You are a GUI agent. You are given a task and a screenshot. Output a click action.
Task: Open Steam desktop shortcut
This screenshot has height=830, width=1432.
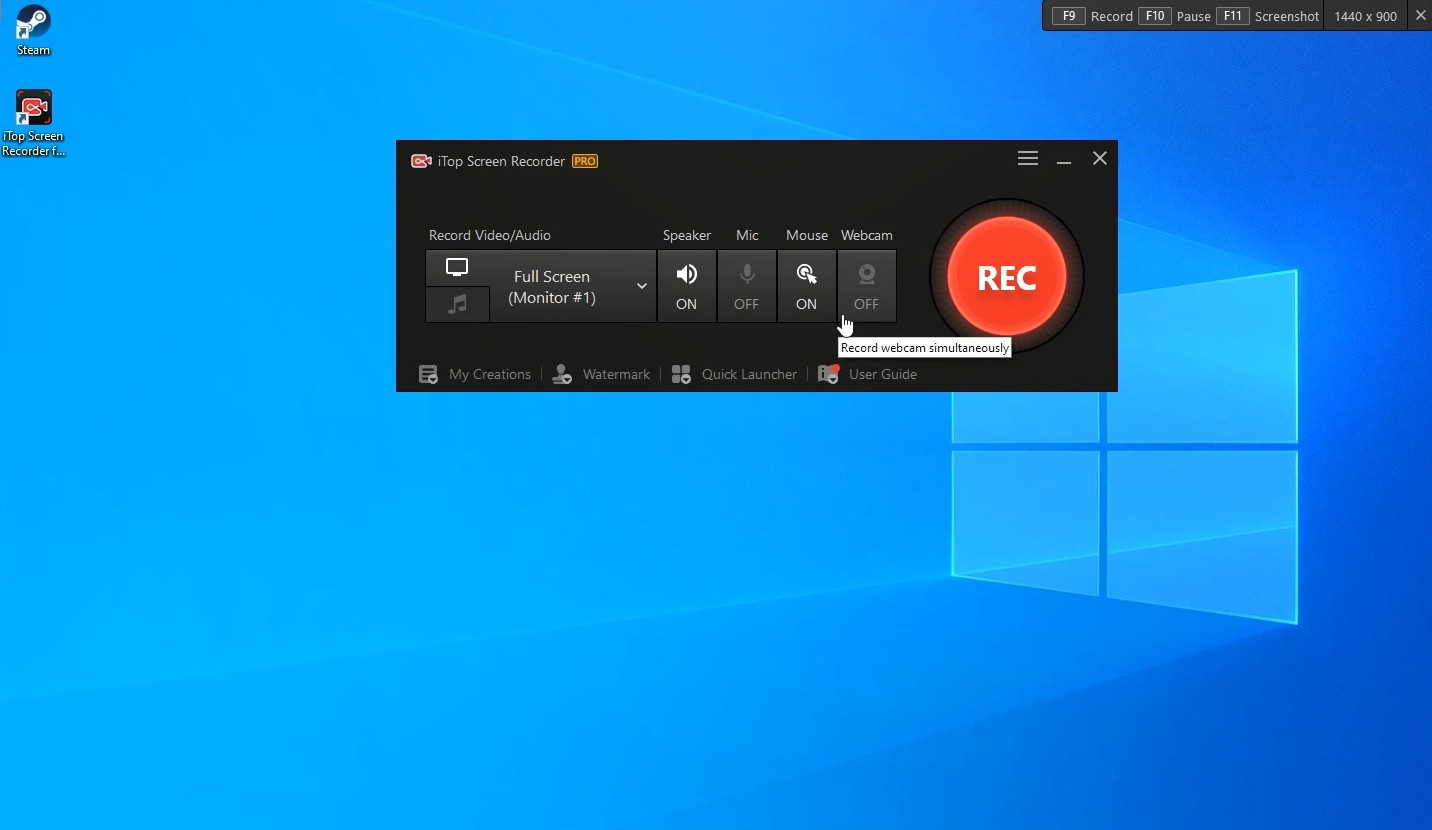pyautogui.click(x=33, y=30)
